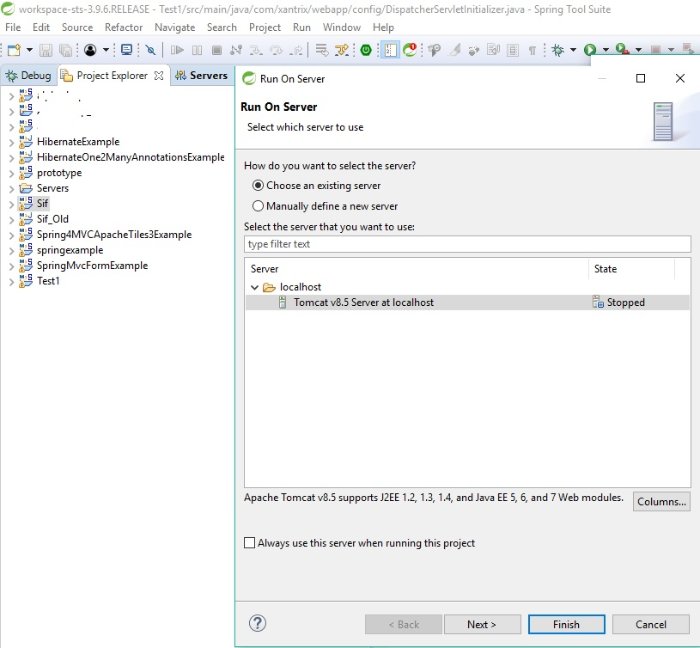Click Use Step Filters toolbar icon
This screenshot has height=648, width=700.
click(342, 50)
